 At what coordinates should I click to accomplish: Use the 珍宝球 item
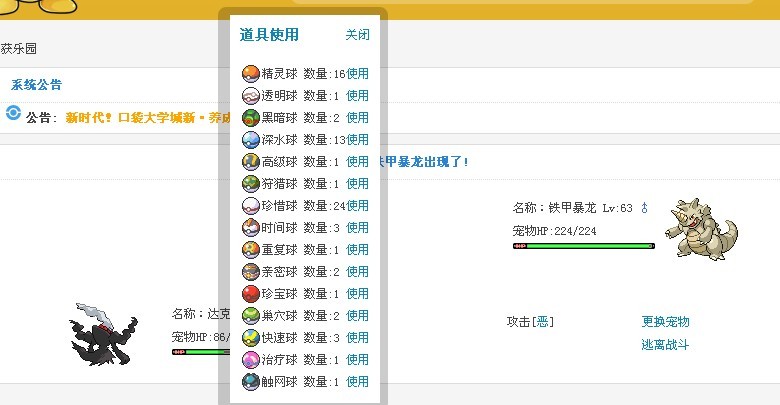click(358, 294)
